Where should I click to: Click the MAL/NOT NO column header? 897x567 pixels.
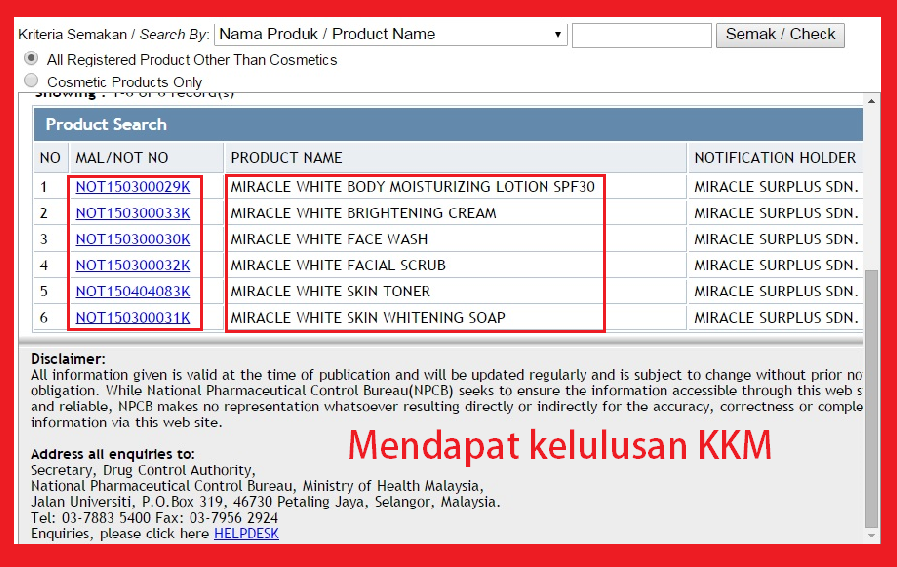click(x=146, y=158)
